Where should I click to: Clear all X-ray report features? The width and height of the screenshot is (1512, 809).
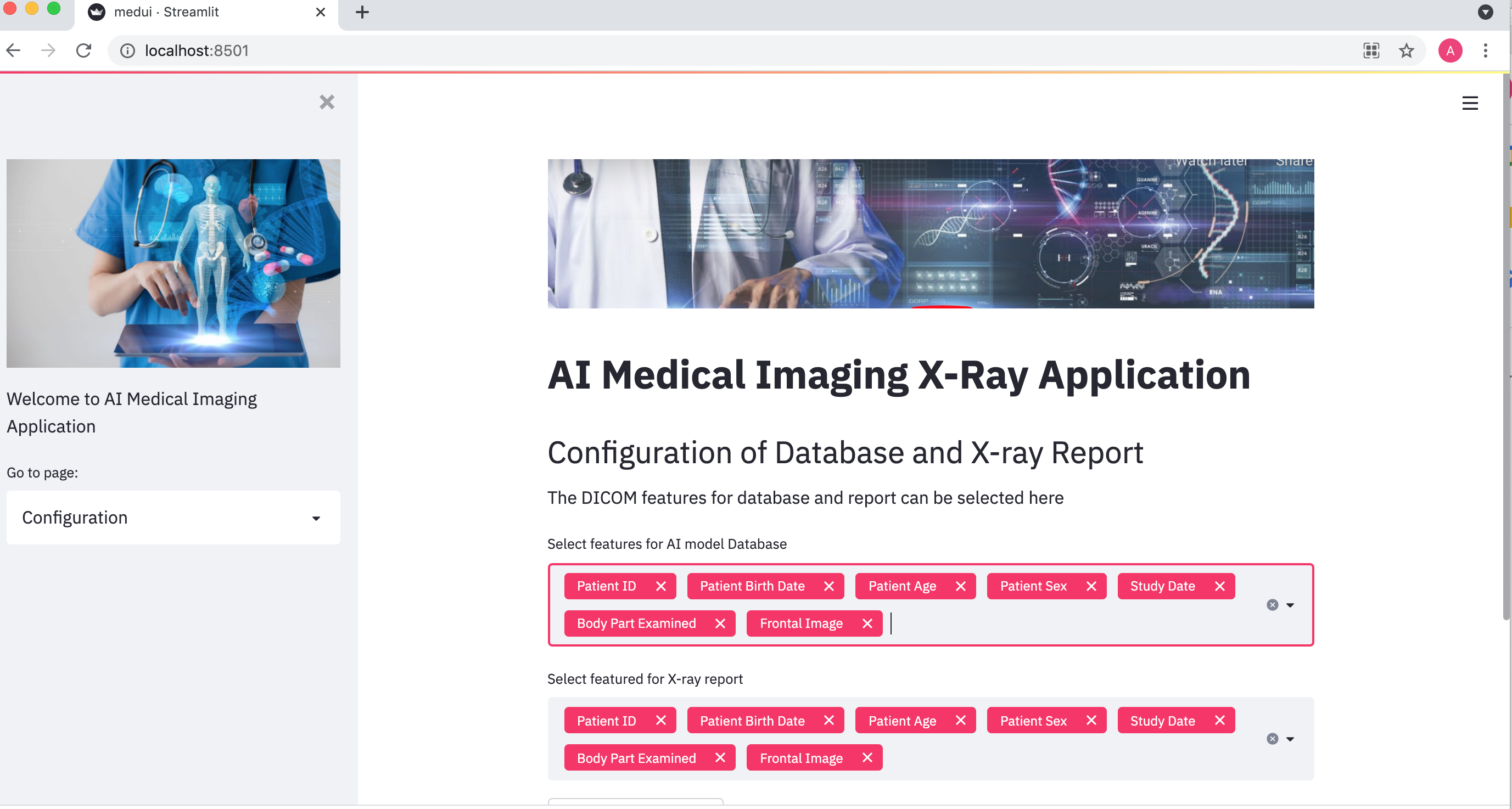(1272, 739)
